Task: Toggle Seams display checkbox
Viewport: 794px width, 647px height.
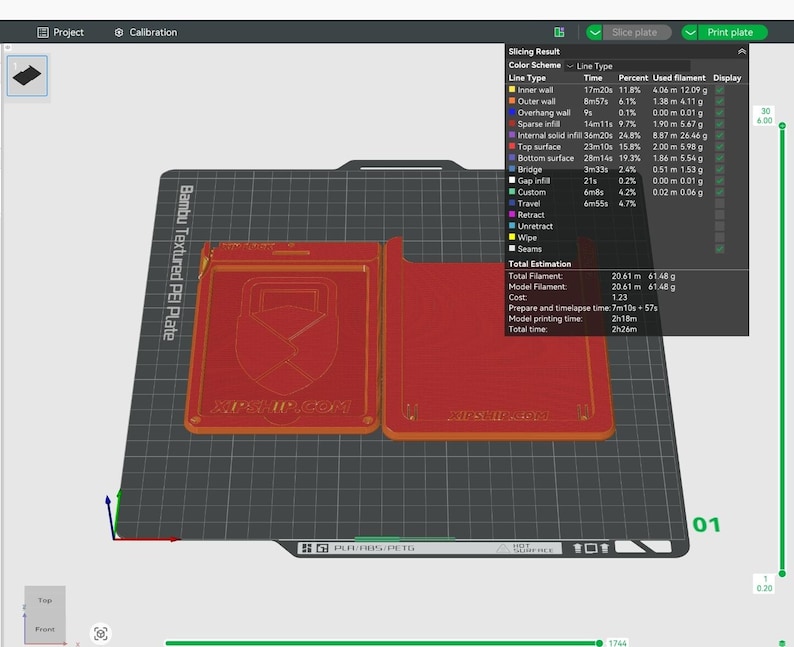Action: pos(720,249)
